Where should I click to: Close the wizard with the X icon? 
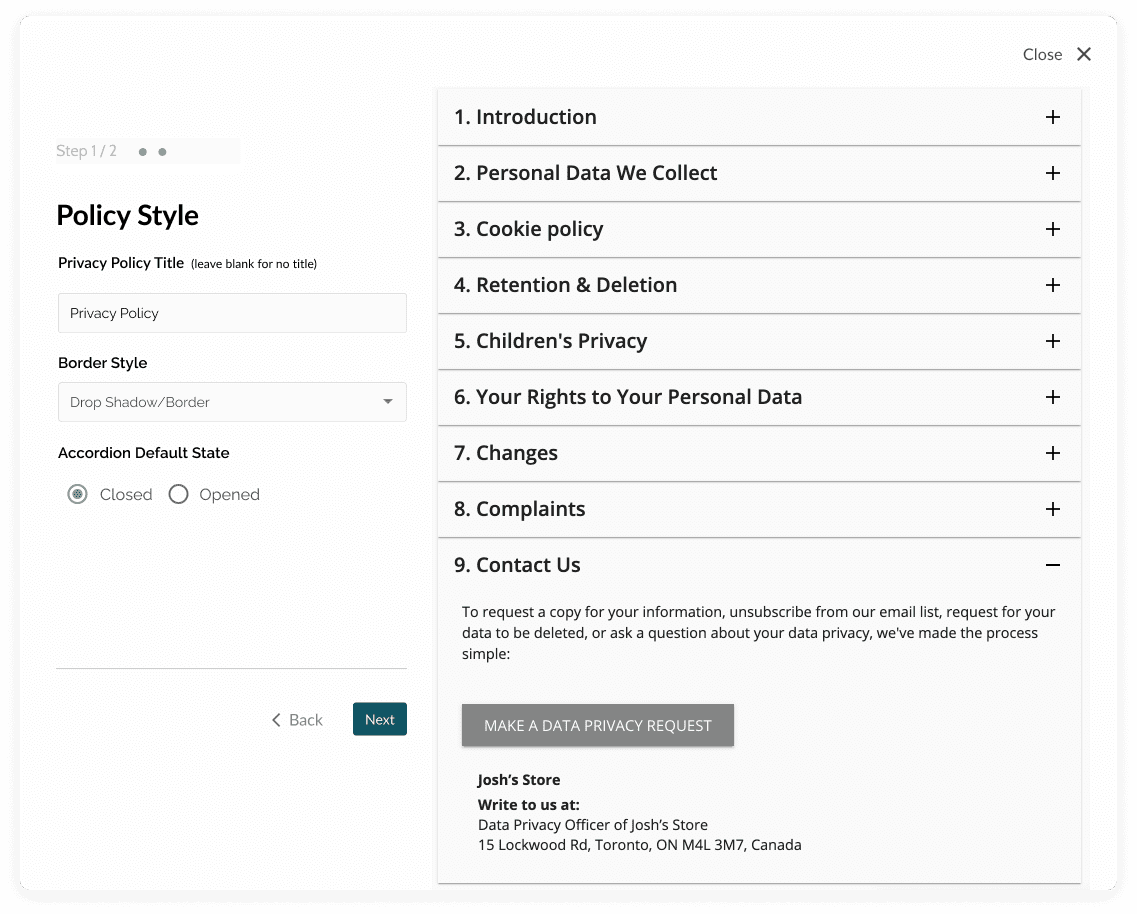pos(1084,54)
